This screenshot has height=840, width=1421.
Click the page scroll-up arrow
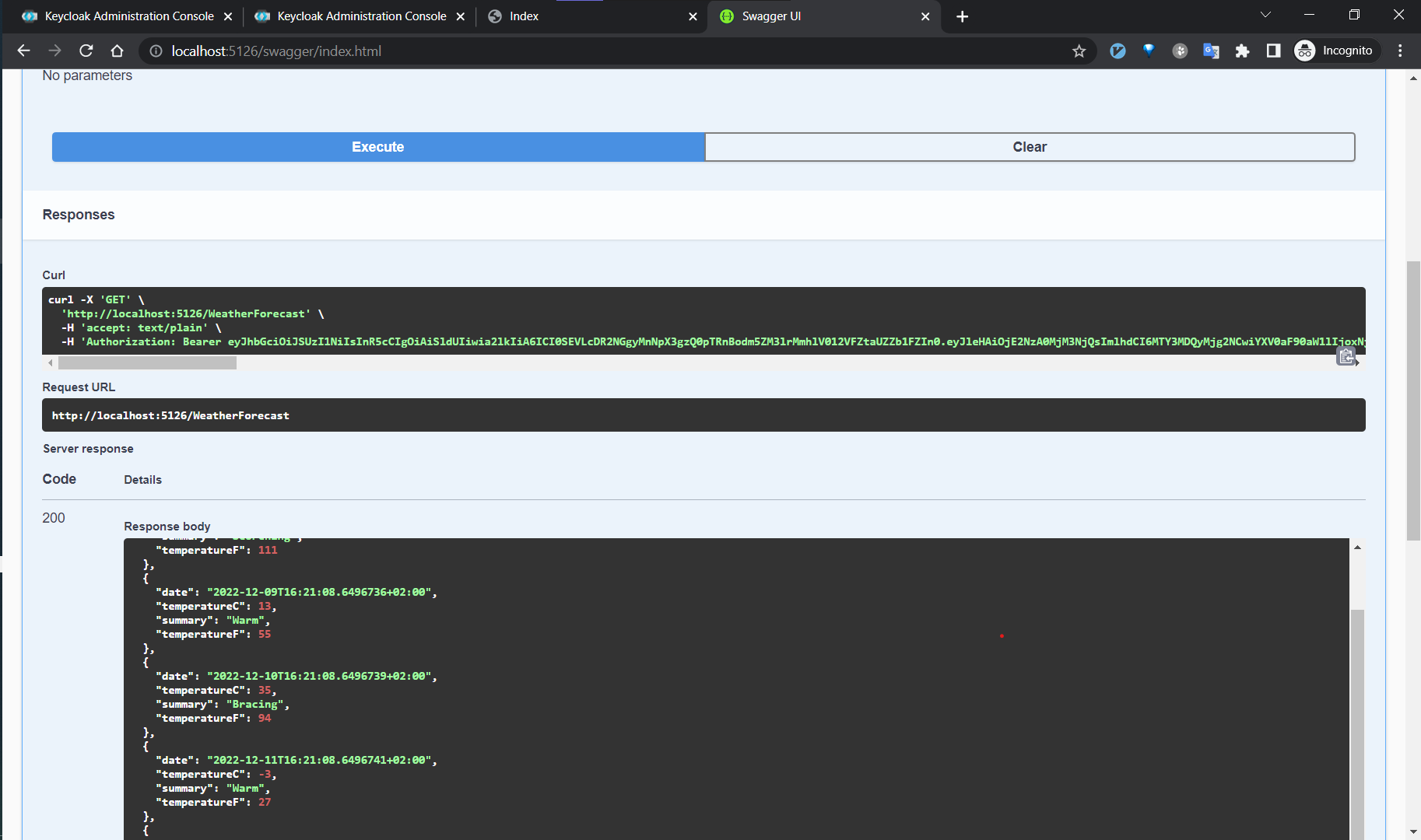[x=1413, y=78]
